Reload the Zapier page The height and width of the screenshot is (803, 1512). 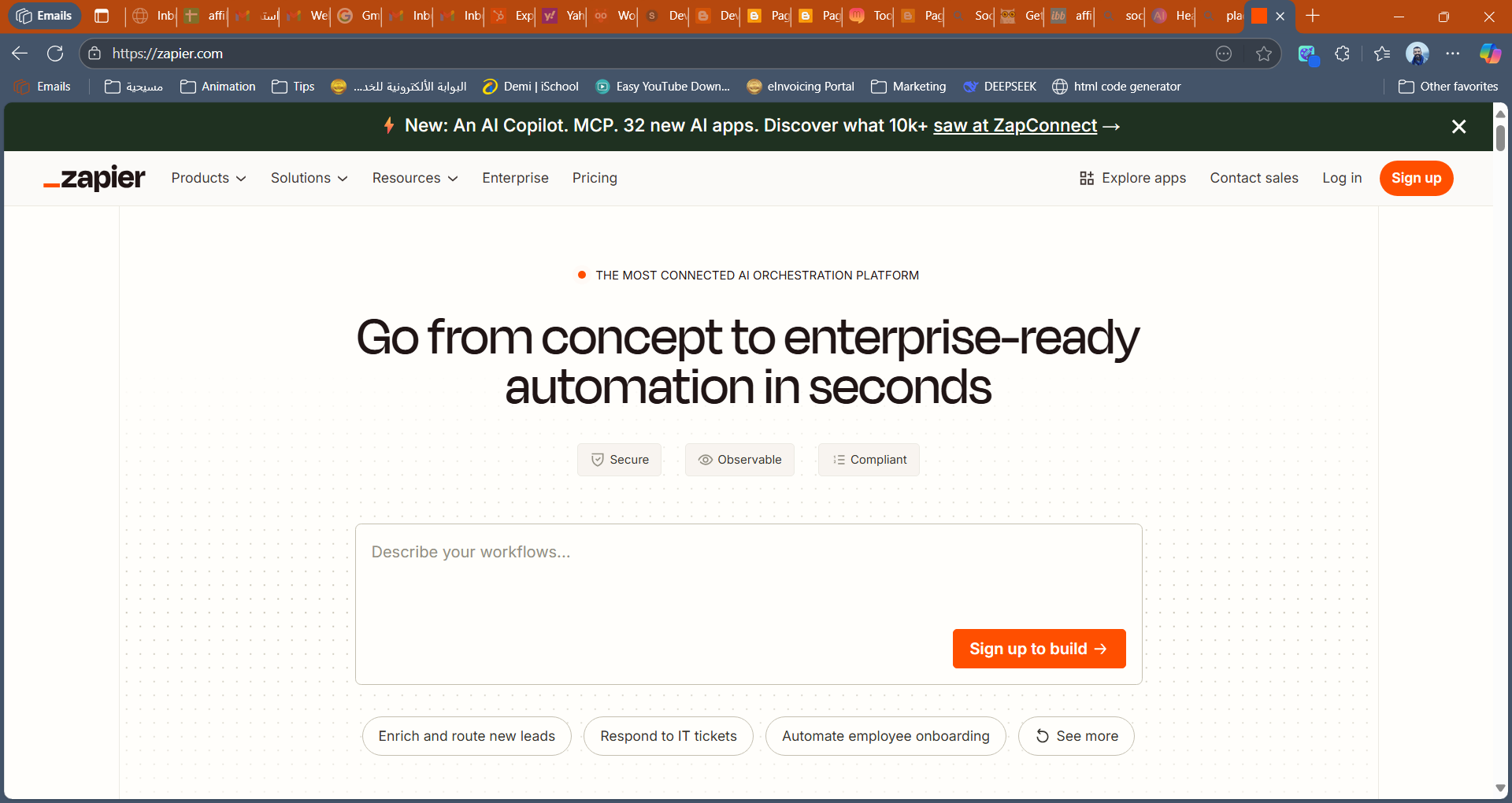[55, 54]
